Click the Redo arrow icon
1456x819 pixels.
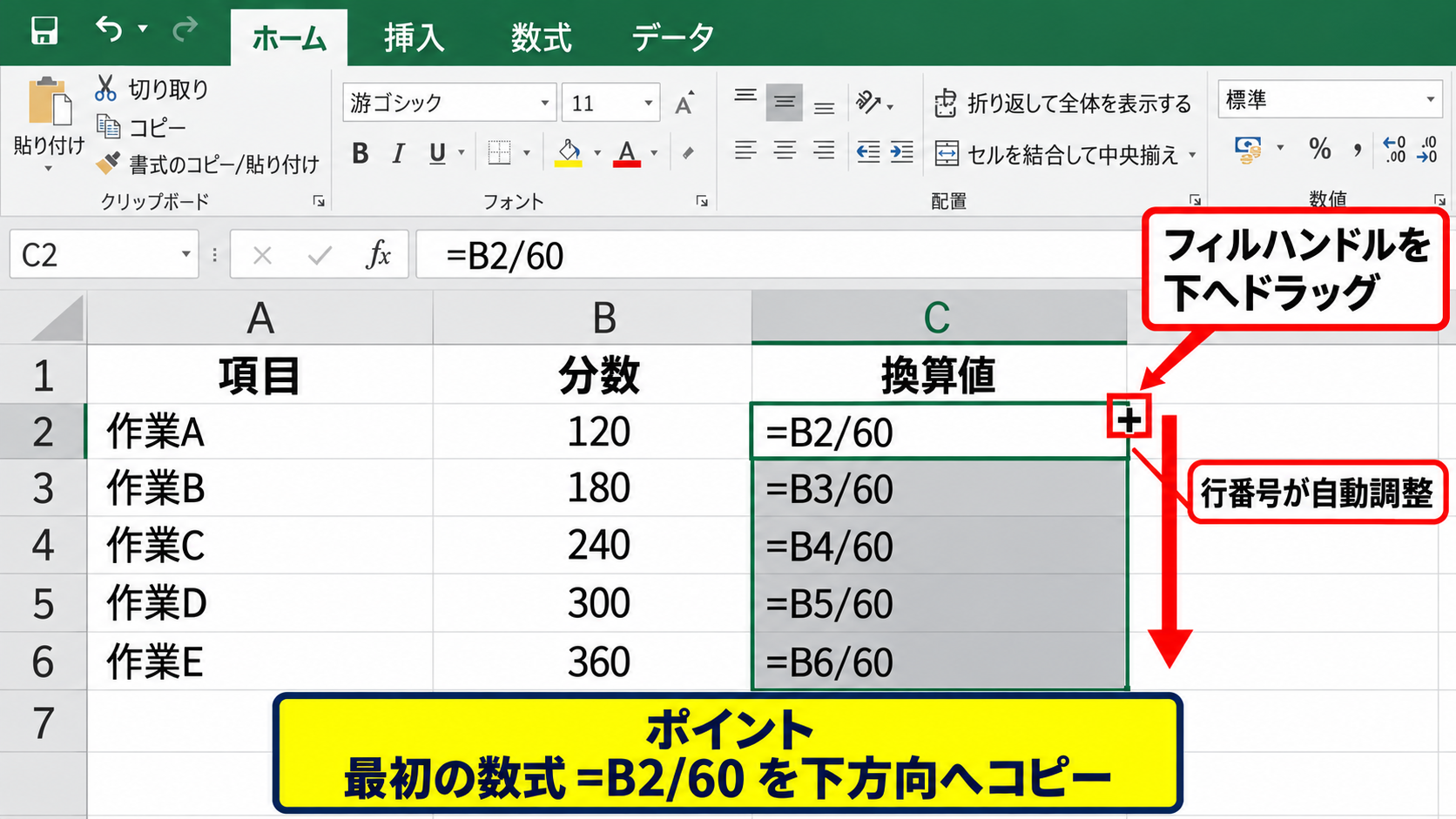(185, 30)
